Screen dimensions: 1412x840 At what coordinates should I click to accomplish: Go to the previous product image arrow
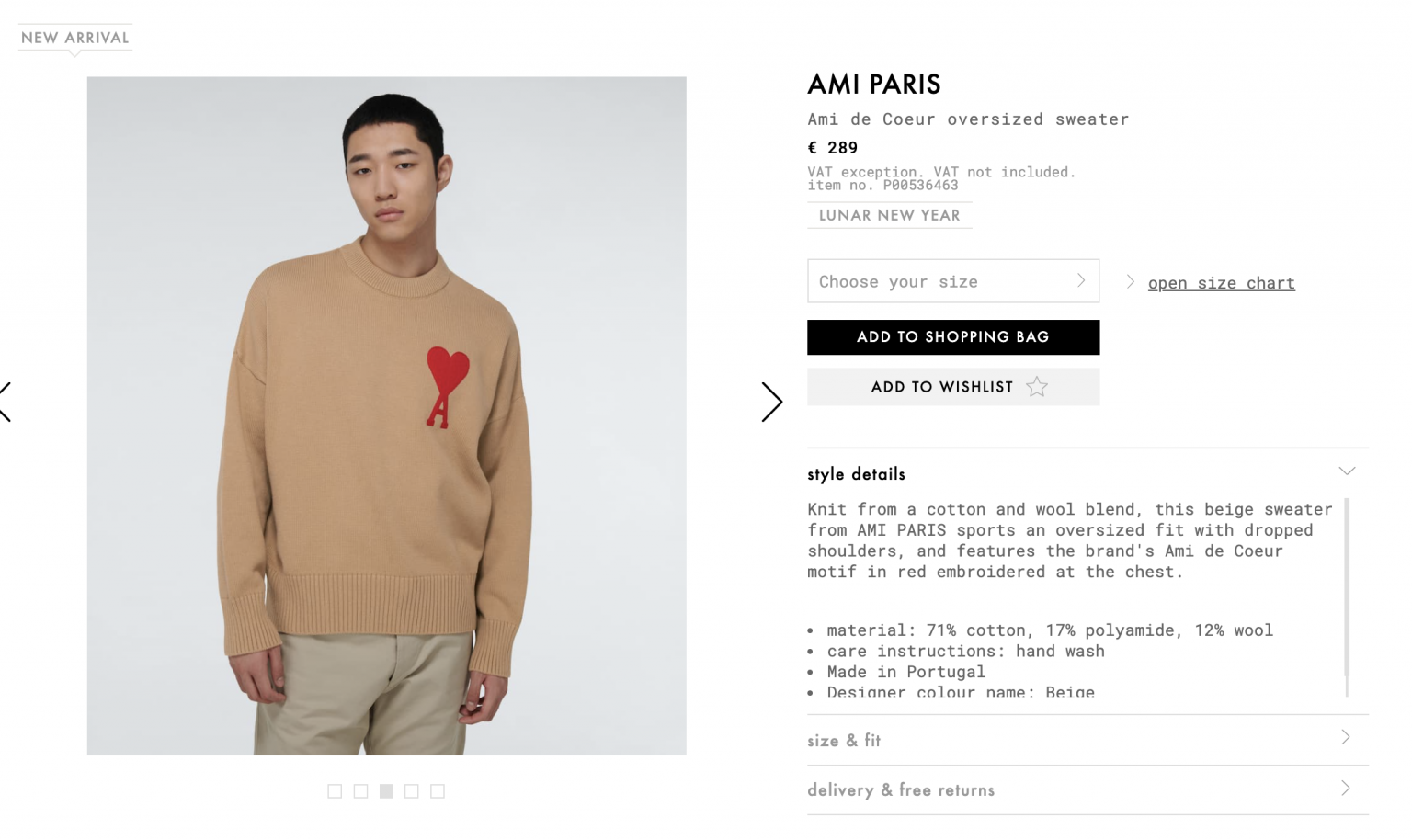pyautogui.click(x=6, y=403)
